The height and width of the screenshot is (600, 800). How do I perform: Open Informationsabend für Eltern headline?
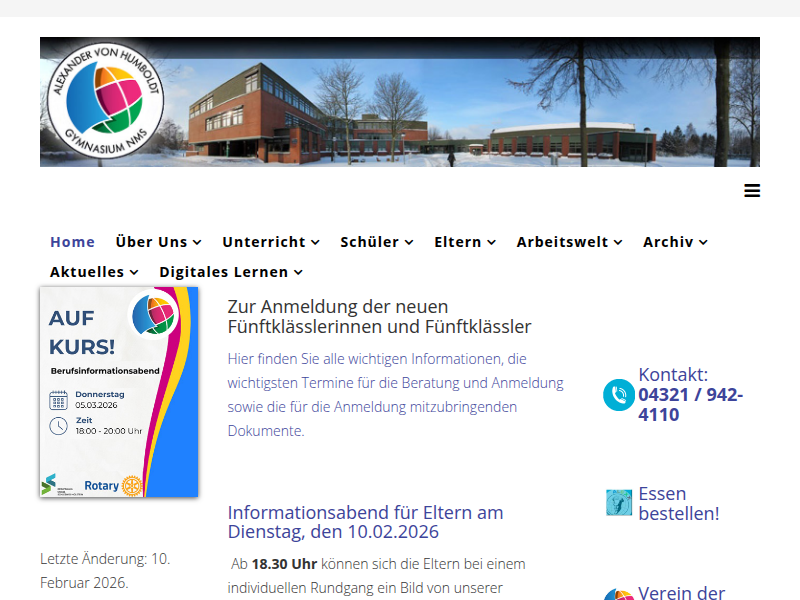click(x=365, y=522)
